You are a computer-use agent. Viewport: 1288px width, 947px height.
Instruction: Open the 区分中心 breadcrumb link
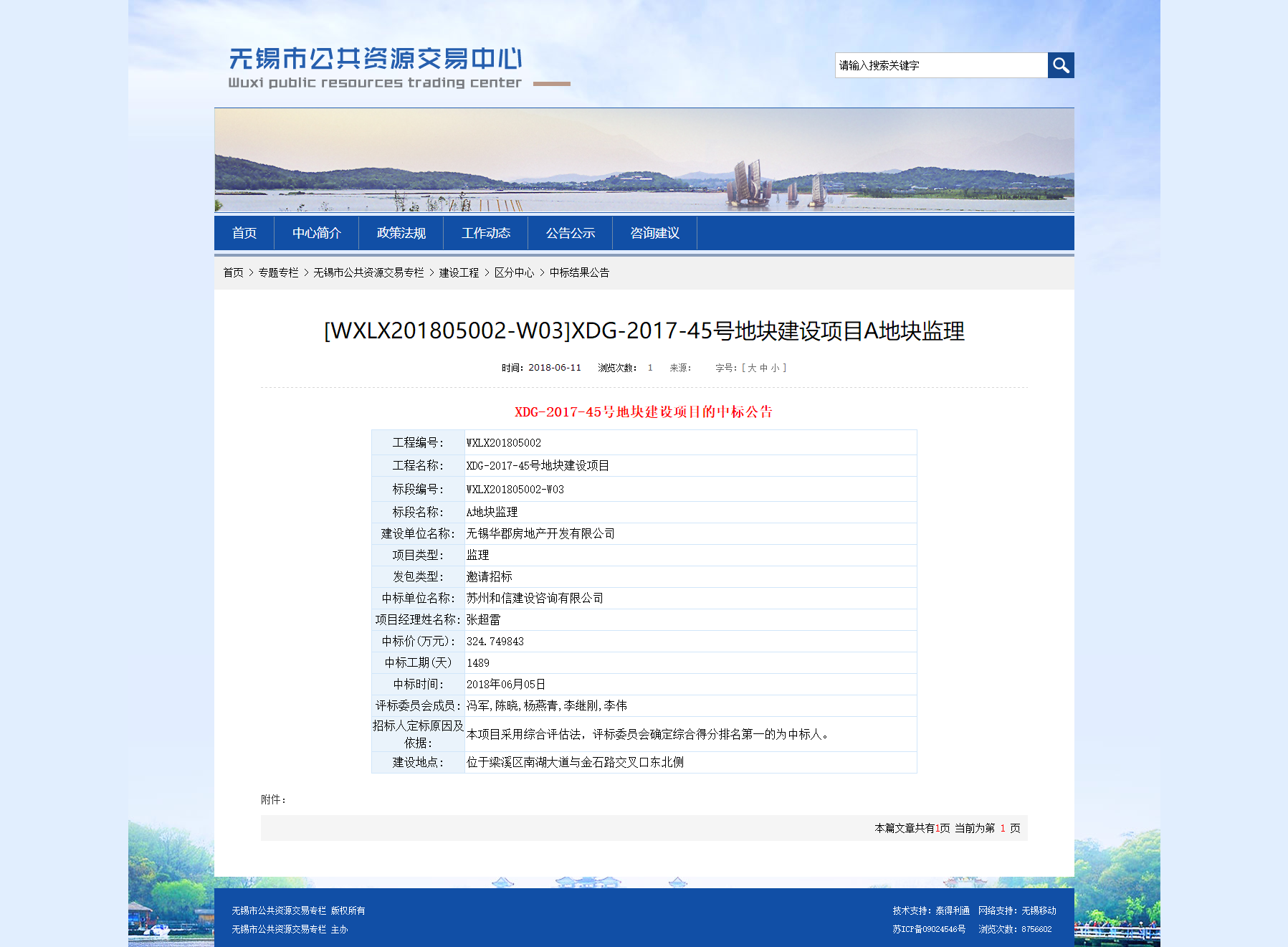[514, 272]
